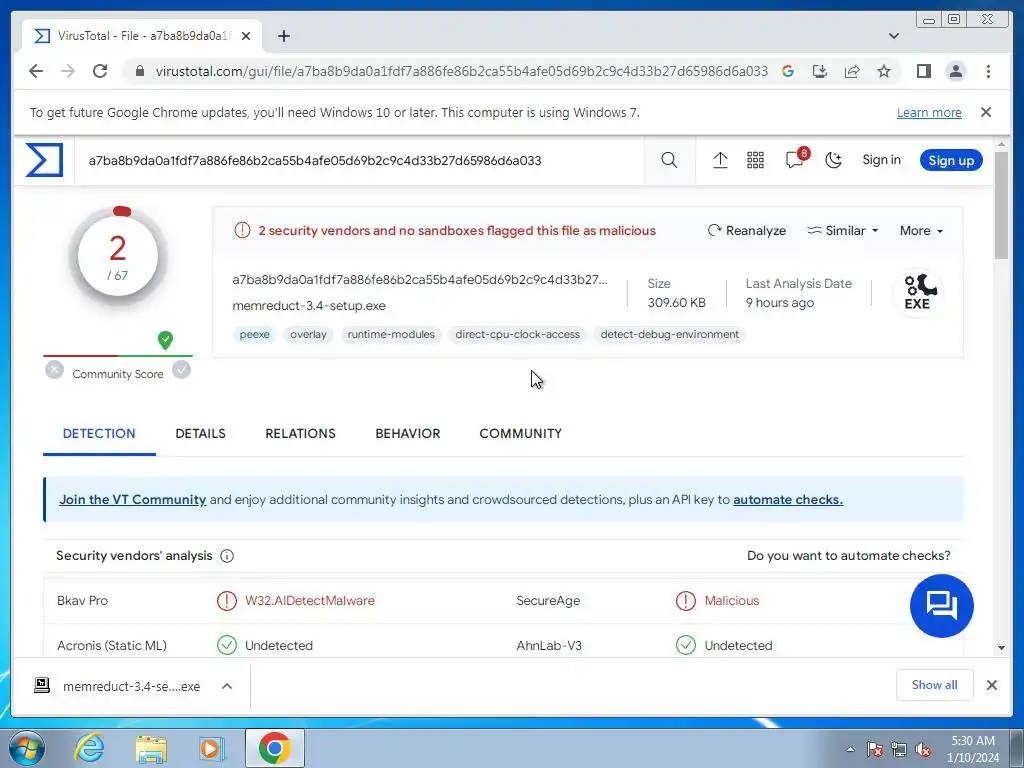Viewport: 1024px width, 768px height.
Task: Open the Chrome profile avatar
Action: 955,71
